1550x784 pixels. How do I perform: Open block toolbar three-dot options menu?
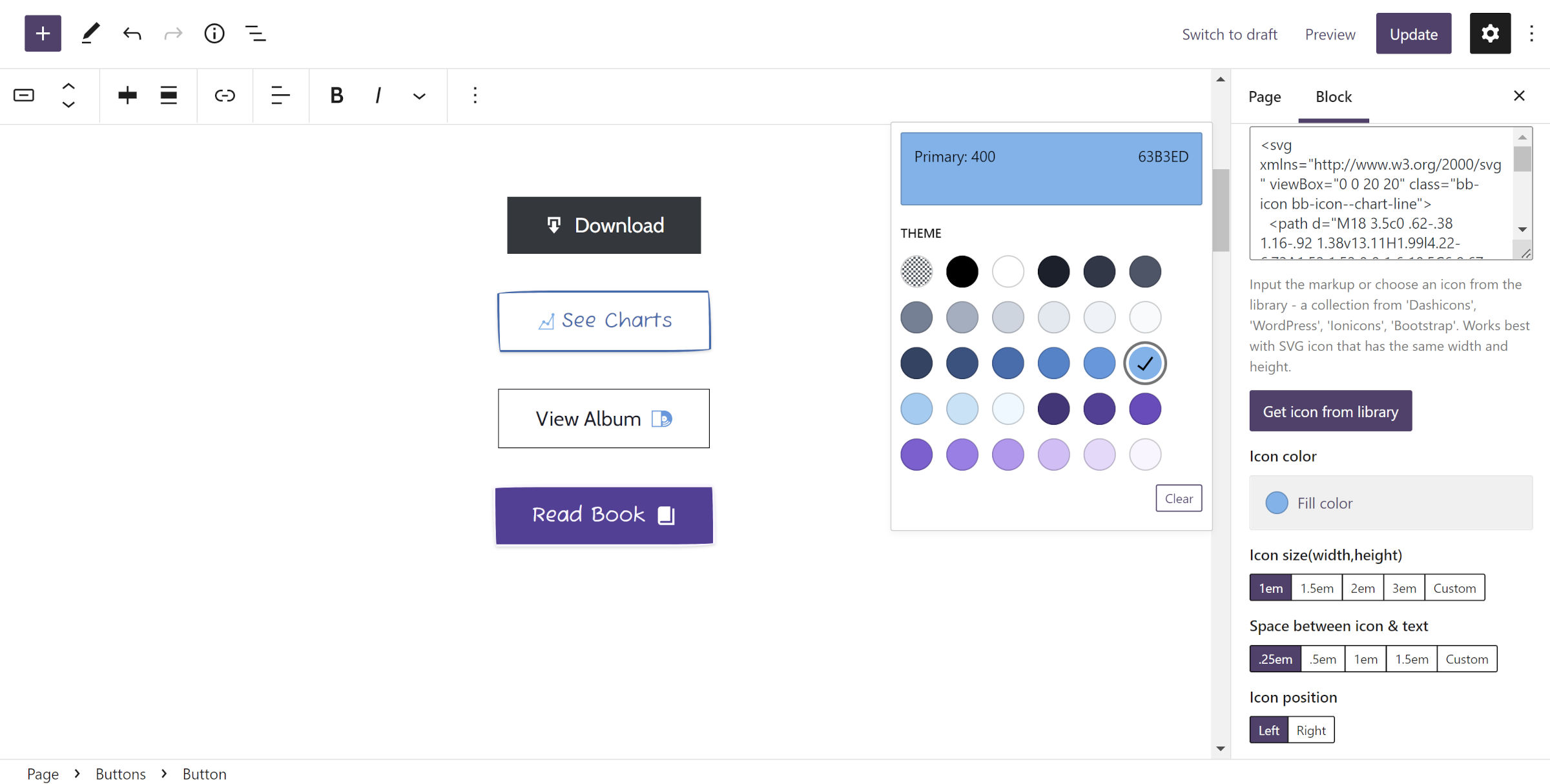click(475, 96)
